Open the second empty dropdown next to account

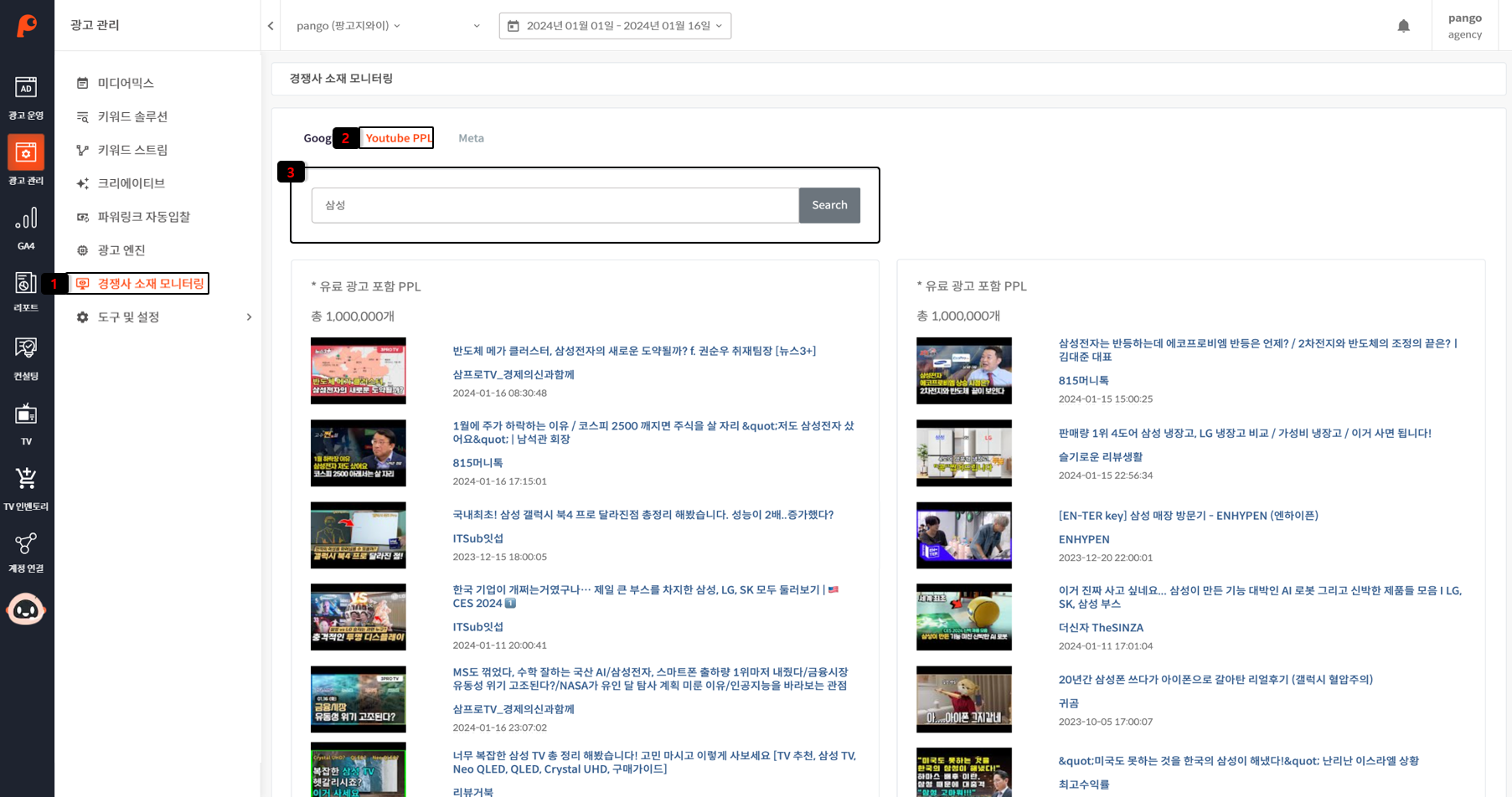pyautogui.click(x=477, y=26)
